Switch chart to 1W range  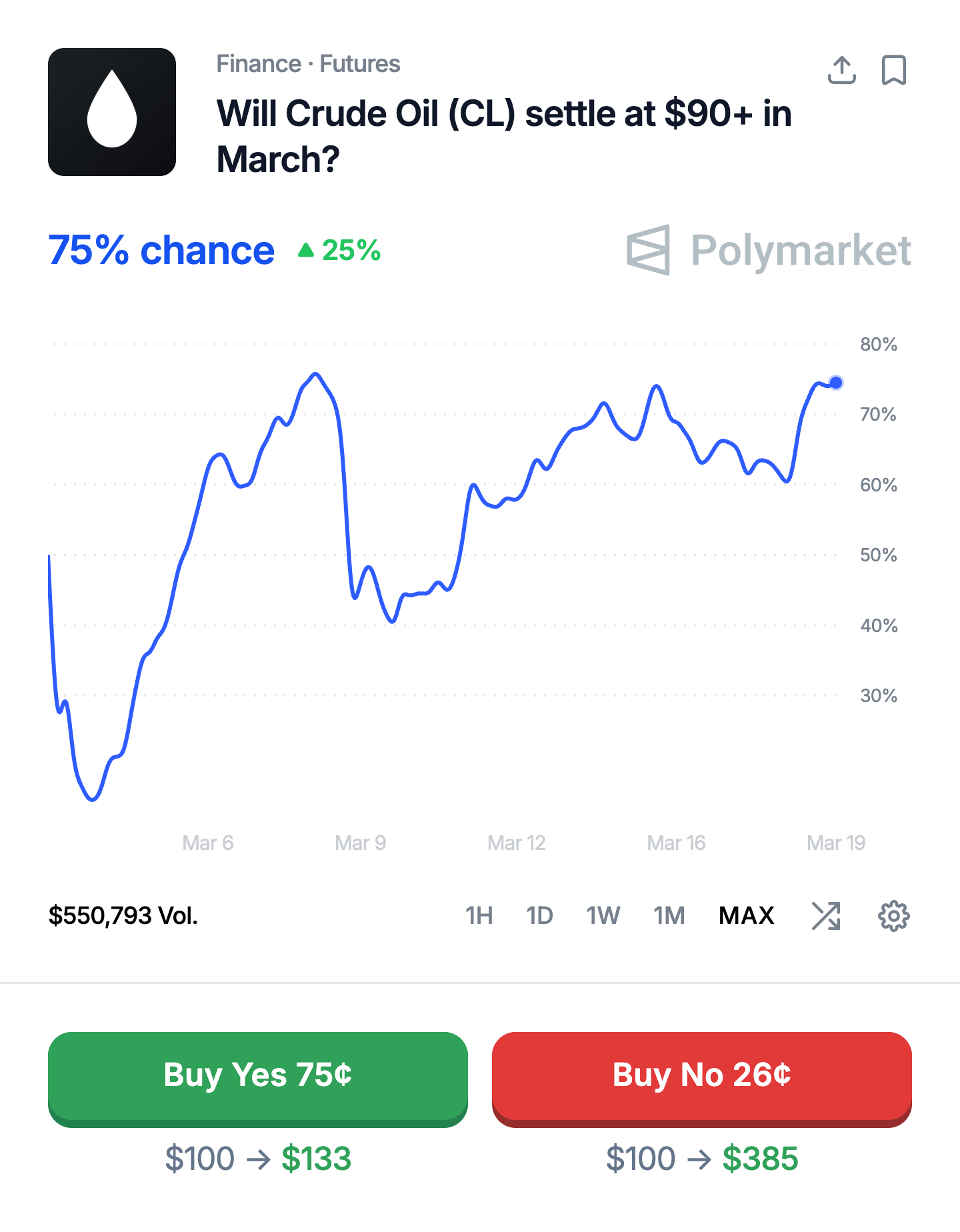(603, 916)
